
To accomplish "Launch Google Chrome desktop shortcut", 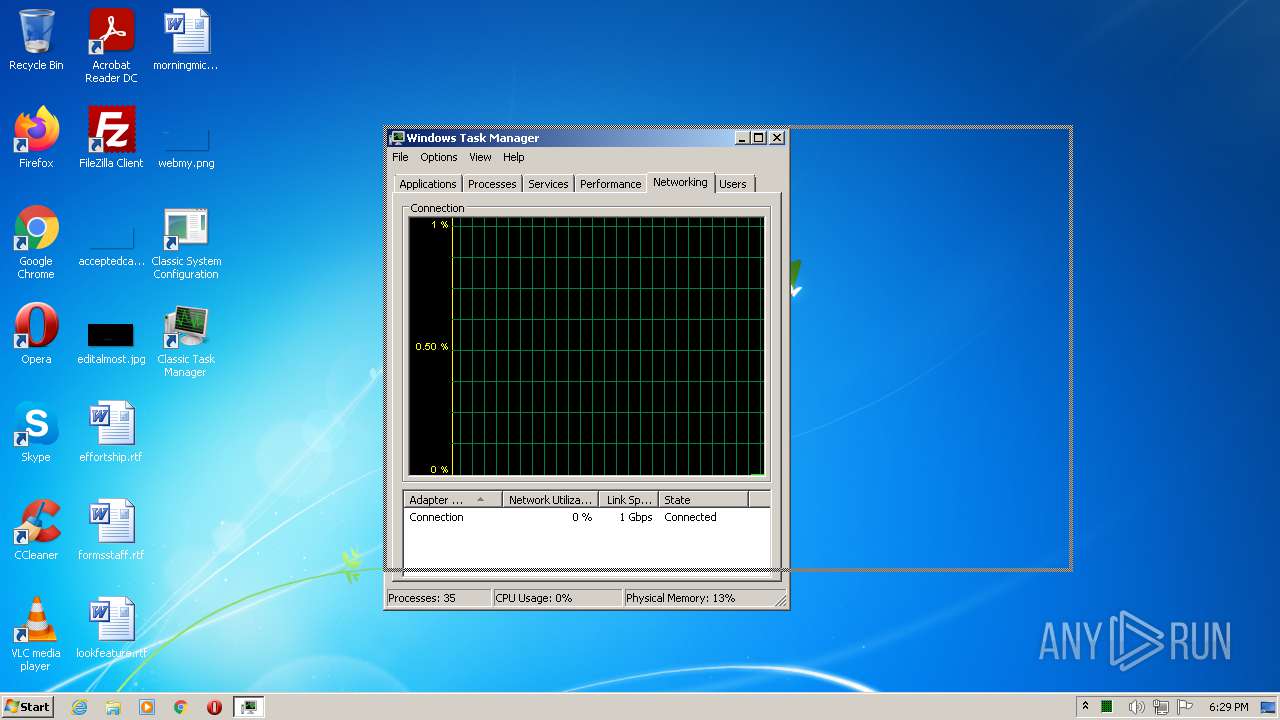I will coord(36,243).
